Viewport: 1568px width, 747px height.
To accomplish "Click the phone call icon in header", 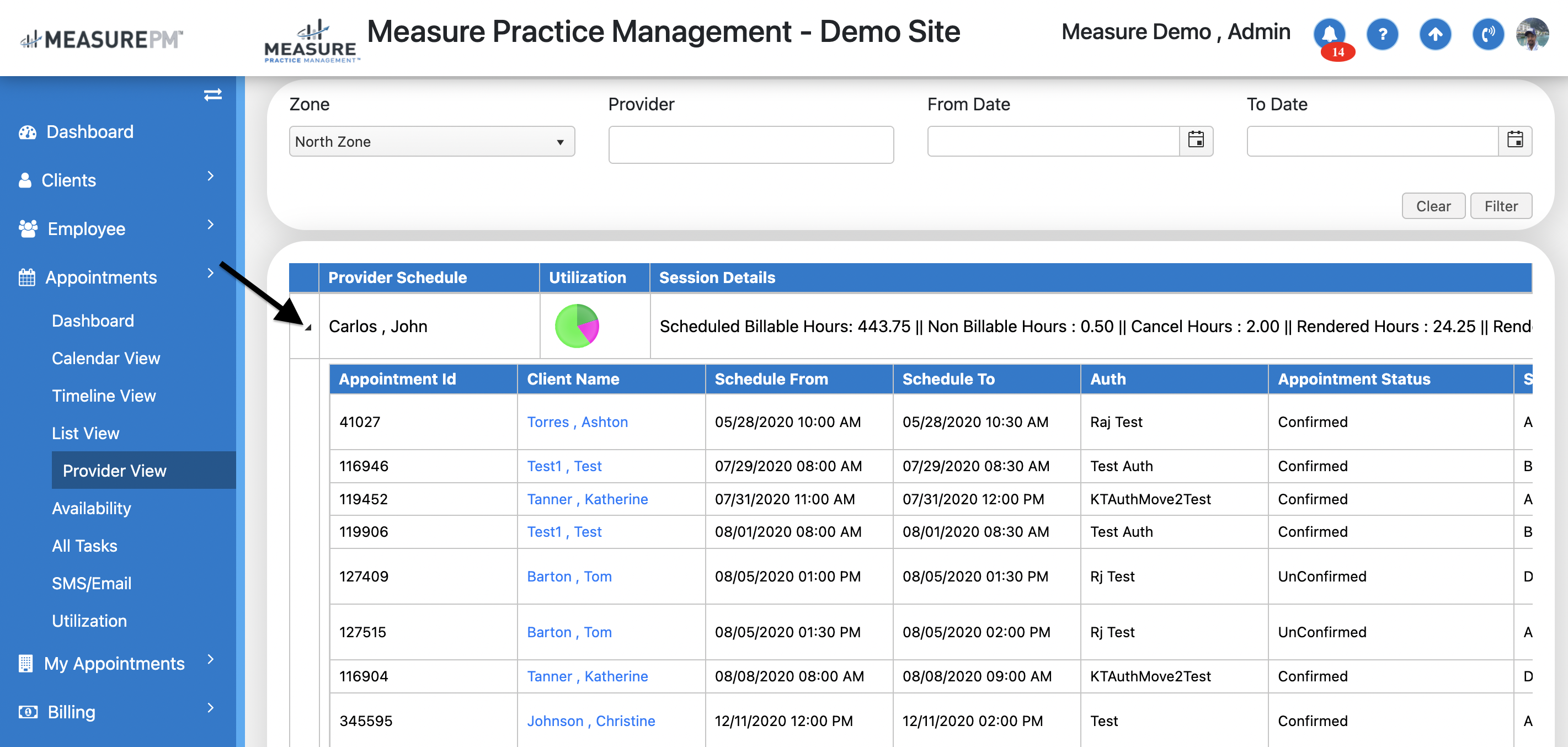I will click(1487, 34).
